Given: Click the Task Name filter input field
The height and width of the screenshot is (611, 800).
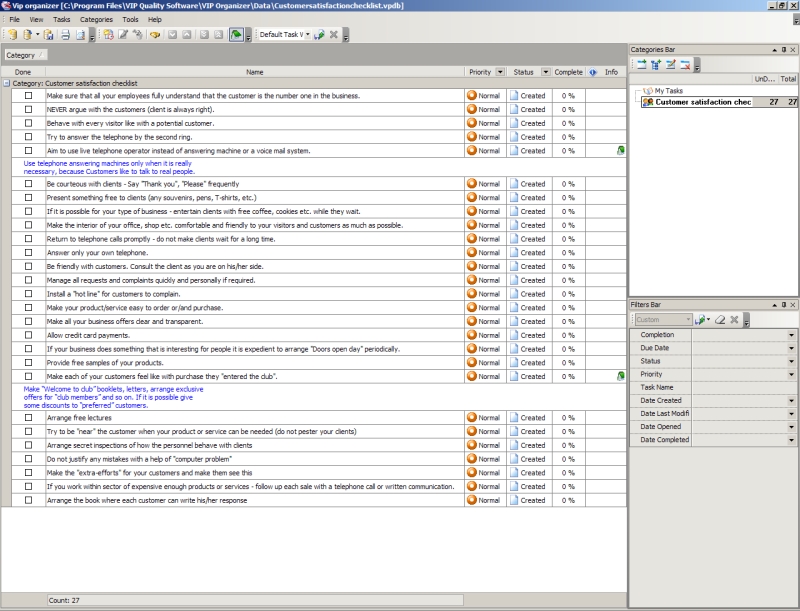Looking at the screenshot, I should coord(744,388).
